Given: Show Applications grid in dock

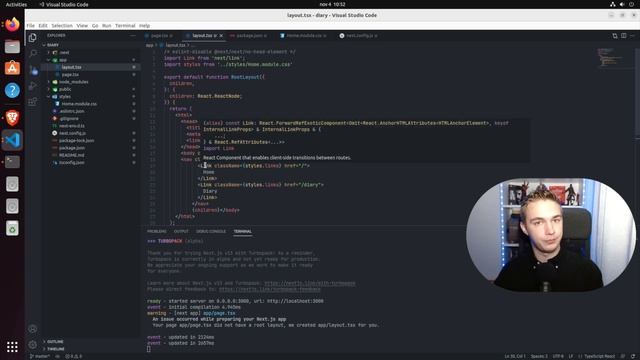Looking at the screenshot, I should 12,347.
